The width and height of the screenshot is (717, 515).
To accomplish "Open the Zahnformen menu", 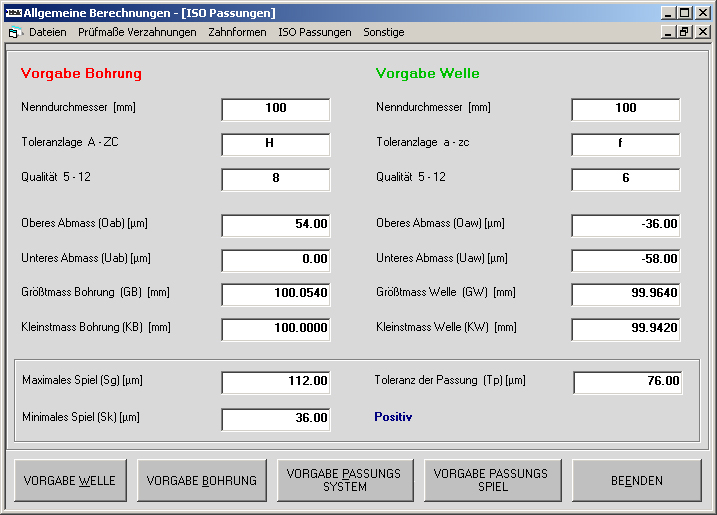I will click(x=237, y=32).
